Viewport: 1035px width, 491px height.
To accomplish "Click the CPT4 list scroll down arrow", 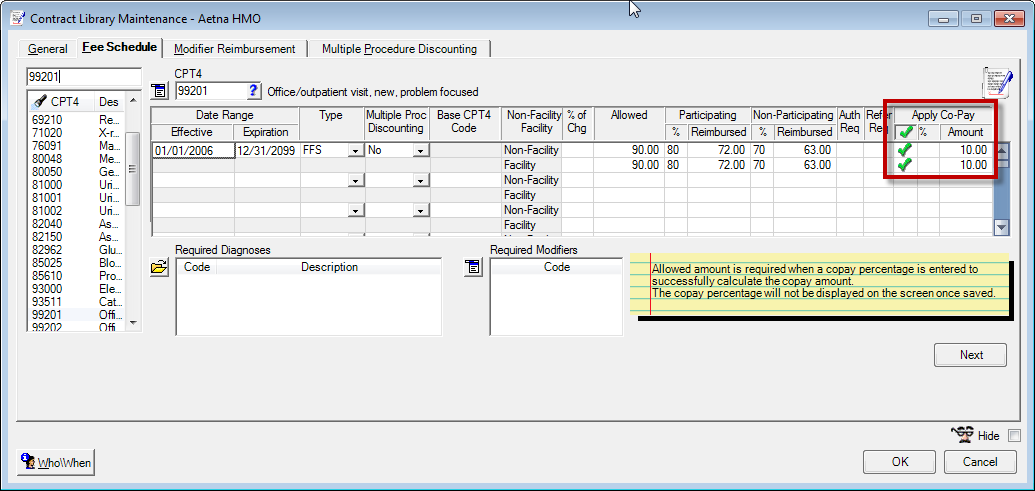I will click(133, 323).
